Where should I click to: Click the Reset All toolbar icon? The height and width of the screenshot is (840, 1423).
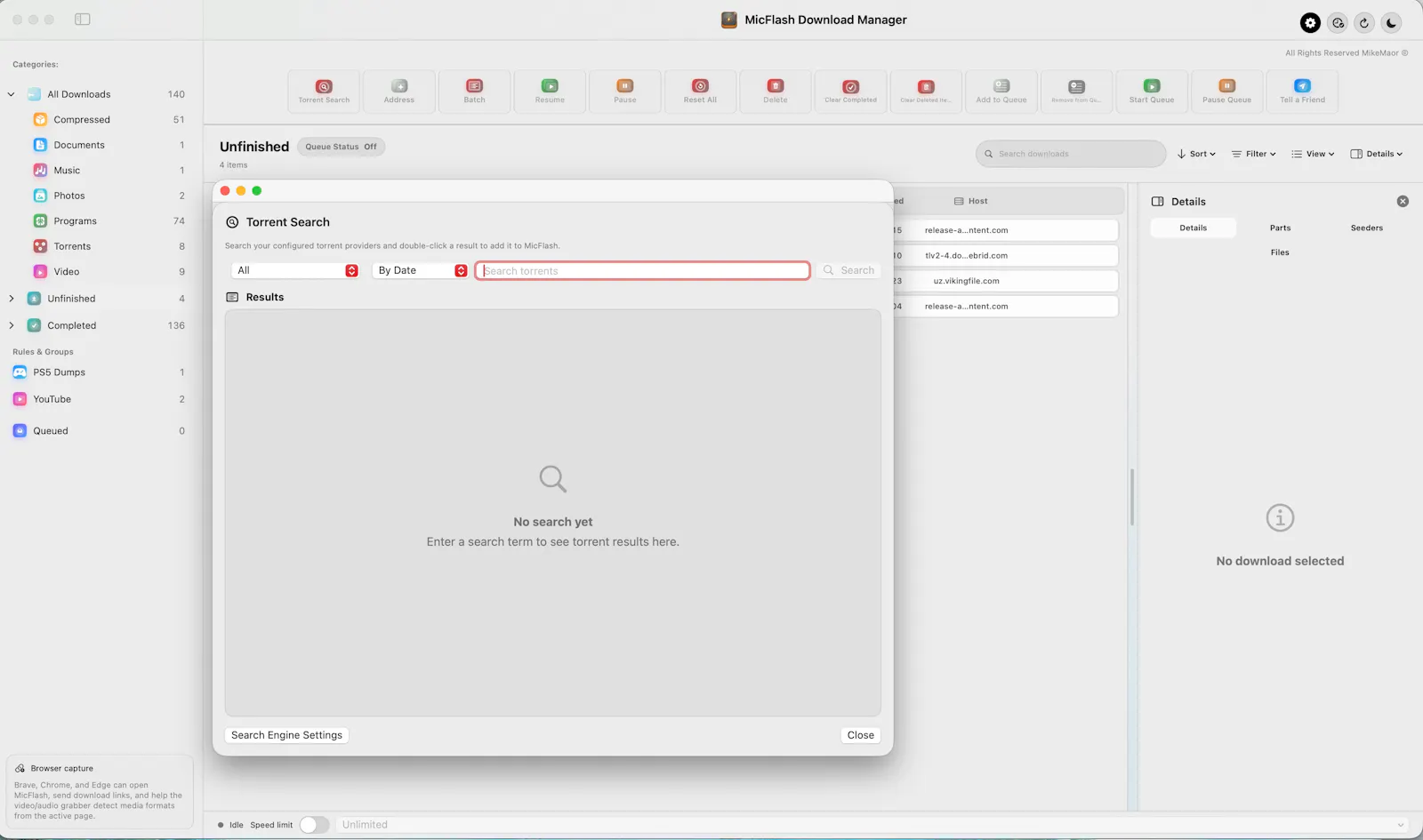700,92
